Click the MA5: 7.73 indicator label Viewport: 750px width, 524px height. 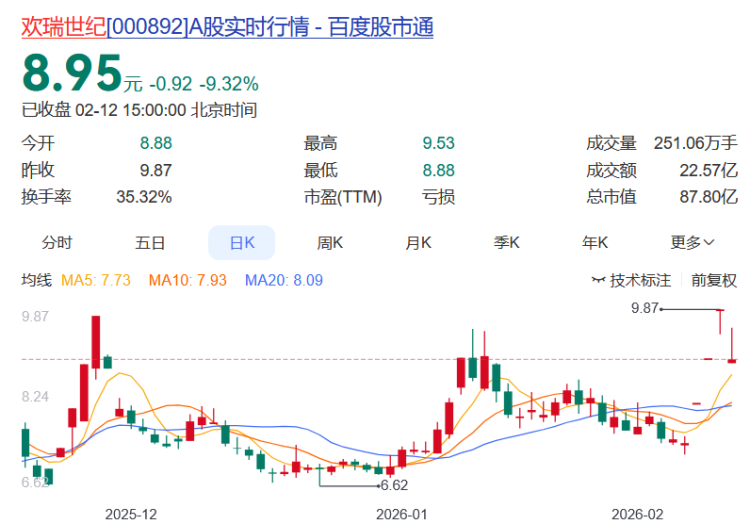pyautogui.click(x=96, y=280)
